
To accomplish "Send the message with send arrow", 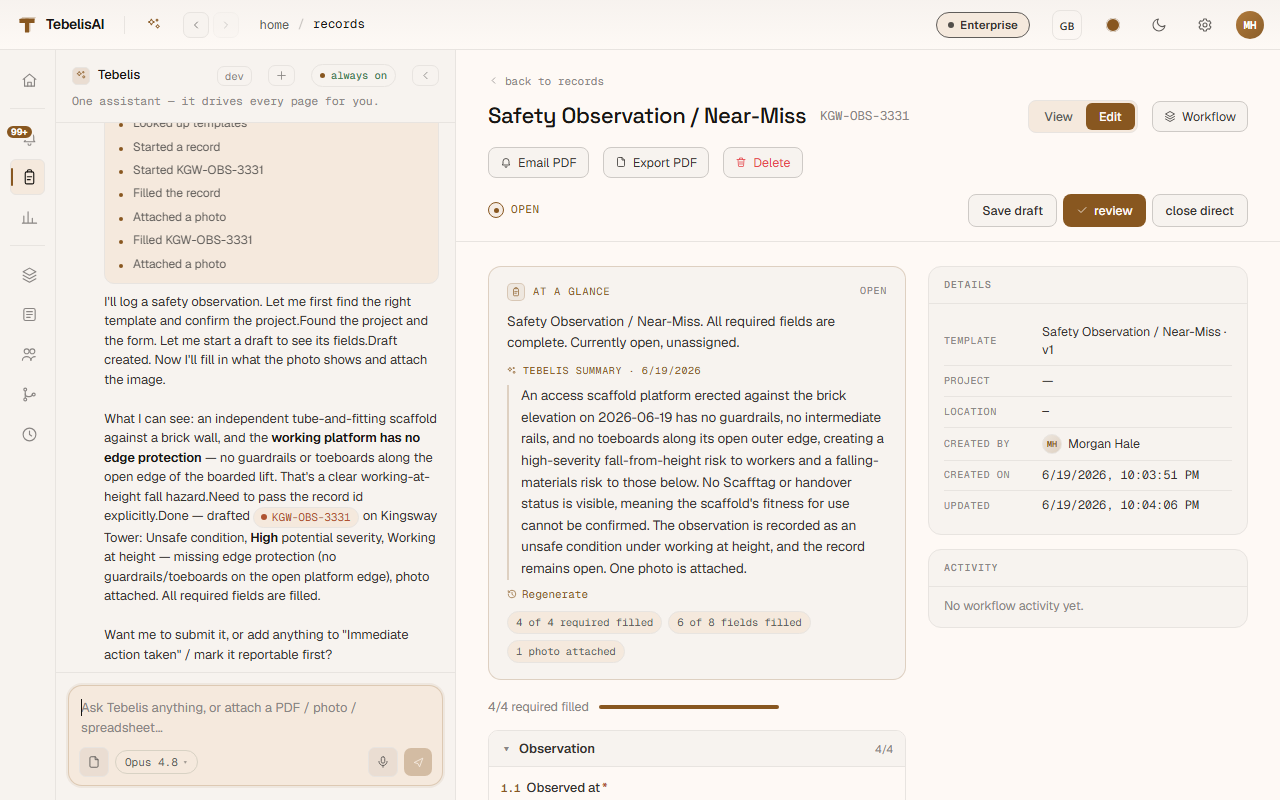I will click(x=418, y=762).
